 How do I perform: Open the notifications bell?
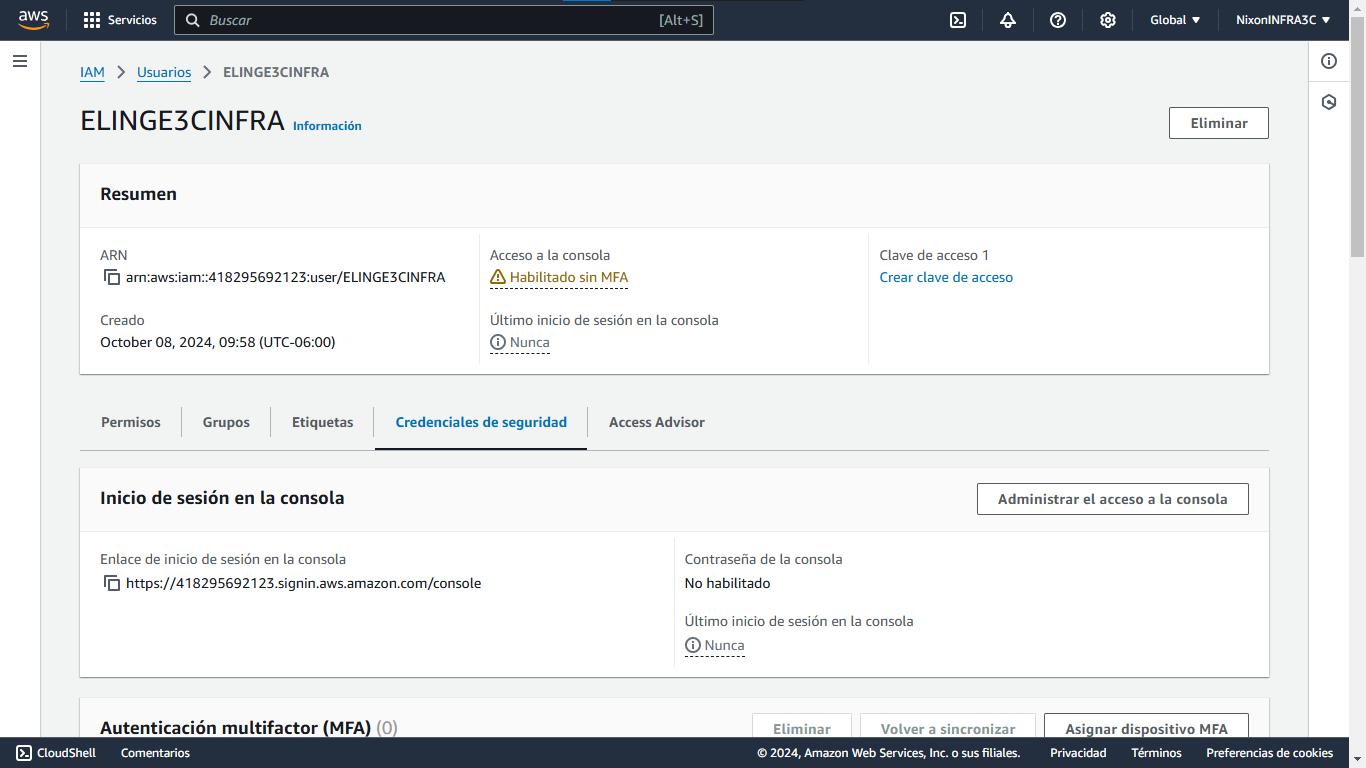(x=1008, y=20)
